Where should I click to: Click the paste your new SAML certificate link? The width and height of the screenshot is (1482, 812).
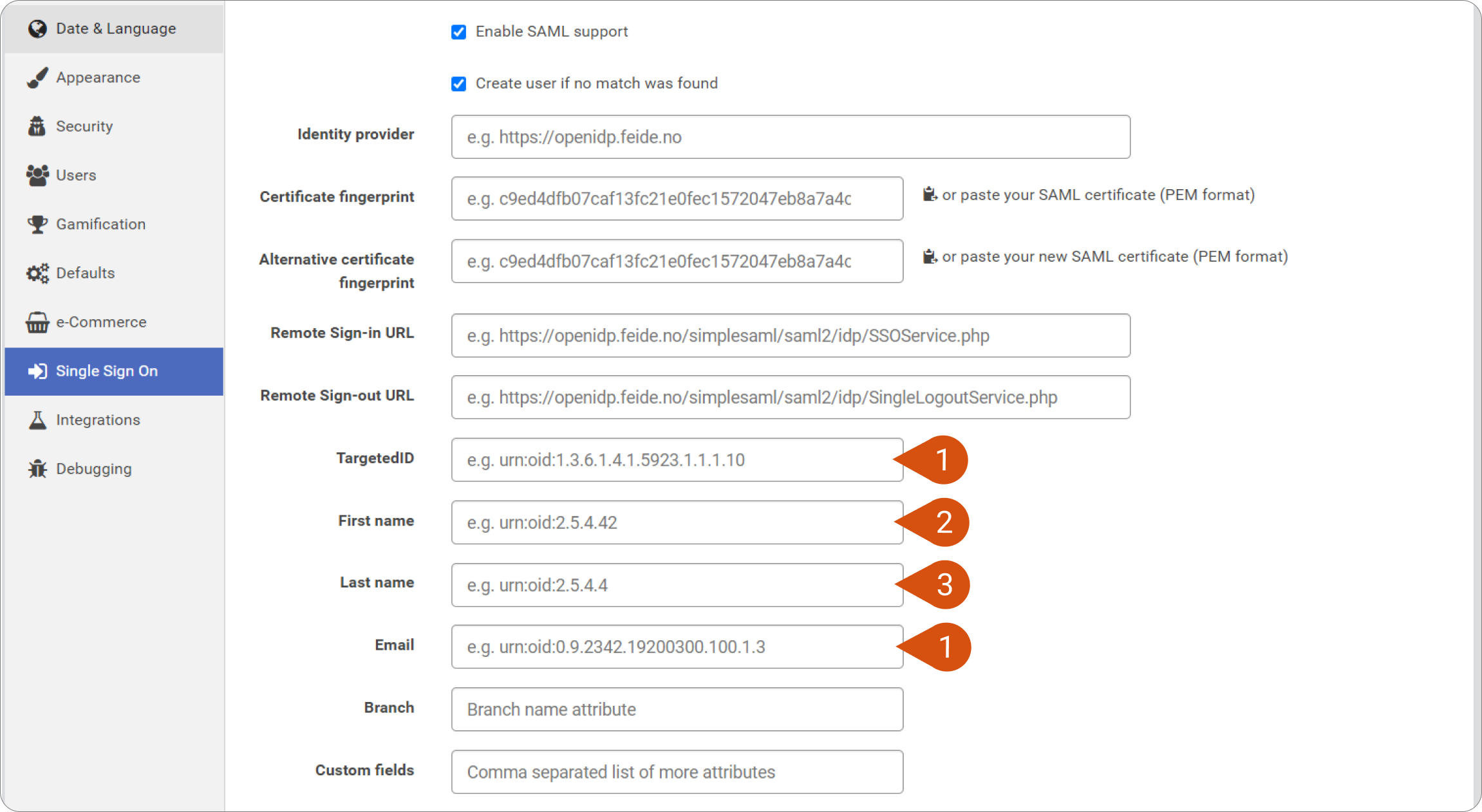[1115, 257]
